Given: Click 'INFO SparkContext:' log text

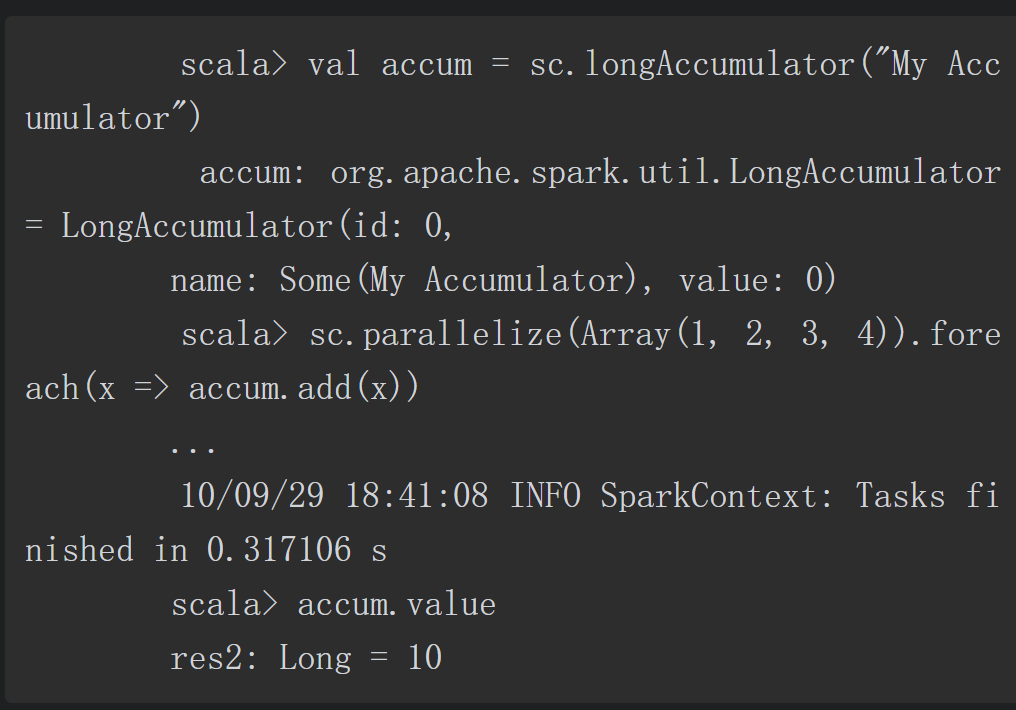Looking at the screenshot, I should point(672,496).
